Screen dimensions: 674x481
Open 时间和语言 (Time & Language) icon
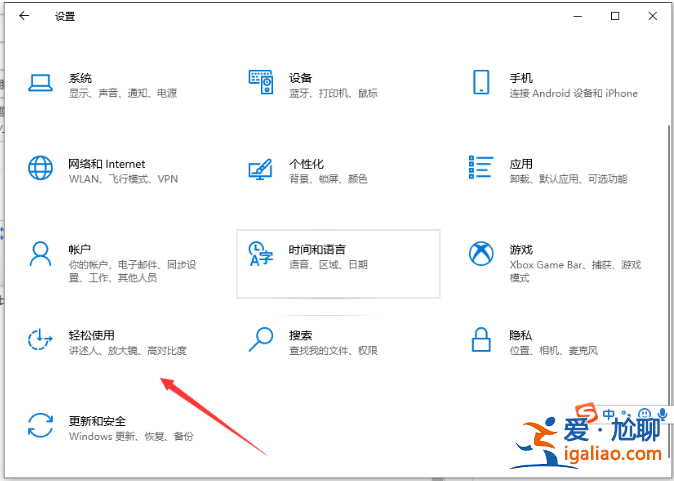click(260, 254)
